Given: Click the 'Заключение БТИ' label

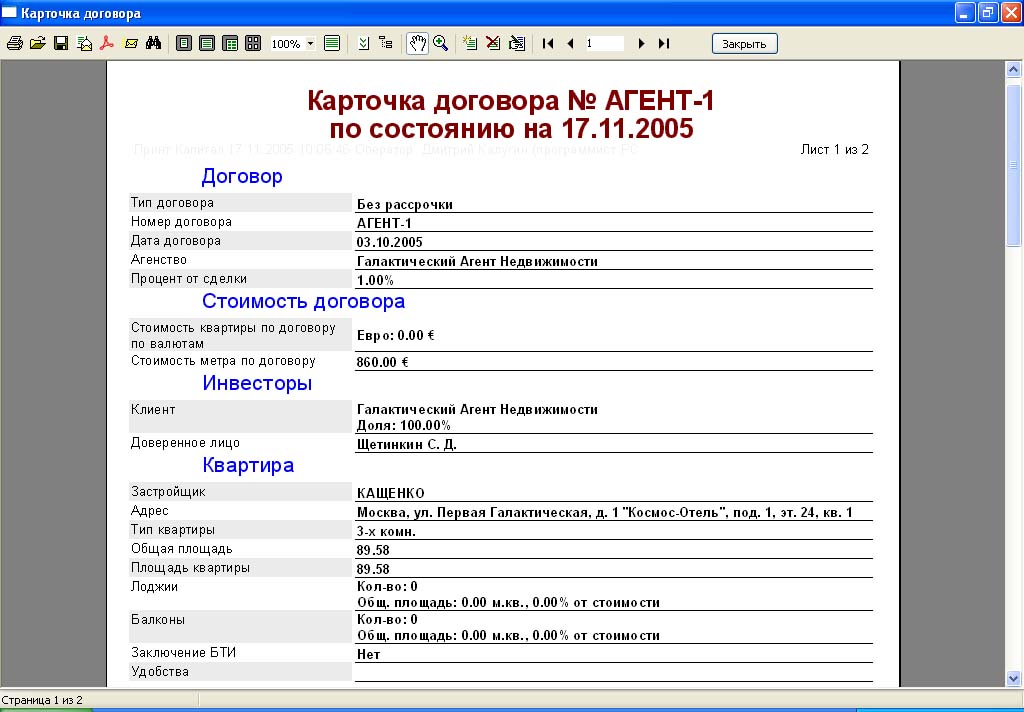Looking at the screenshot, I should click(x=184, y=653).
